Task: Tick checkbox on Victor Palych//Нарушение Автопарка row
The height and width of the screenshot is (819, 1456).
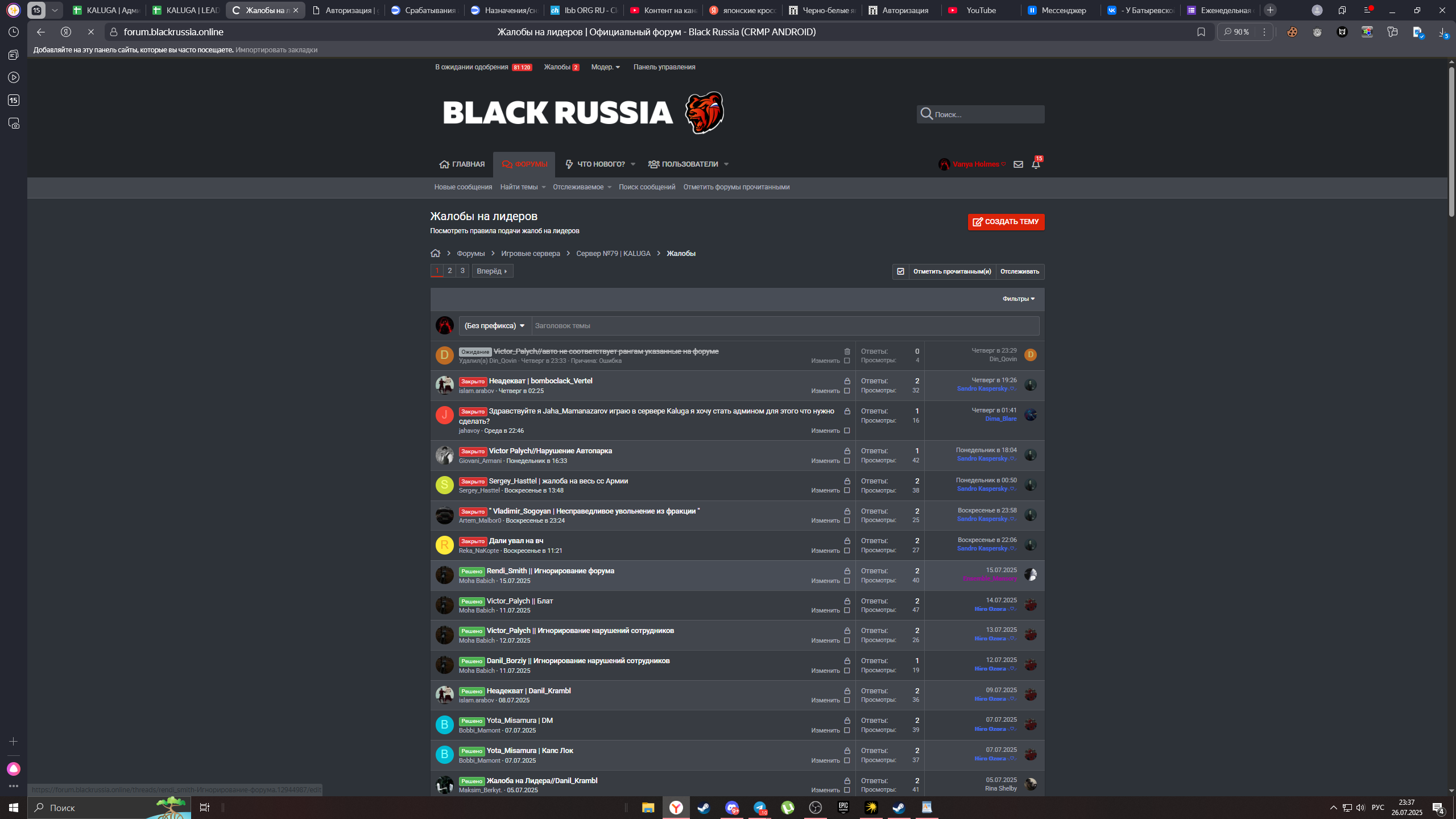Action: point(847,461)
